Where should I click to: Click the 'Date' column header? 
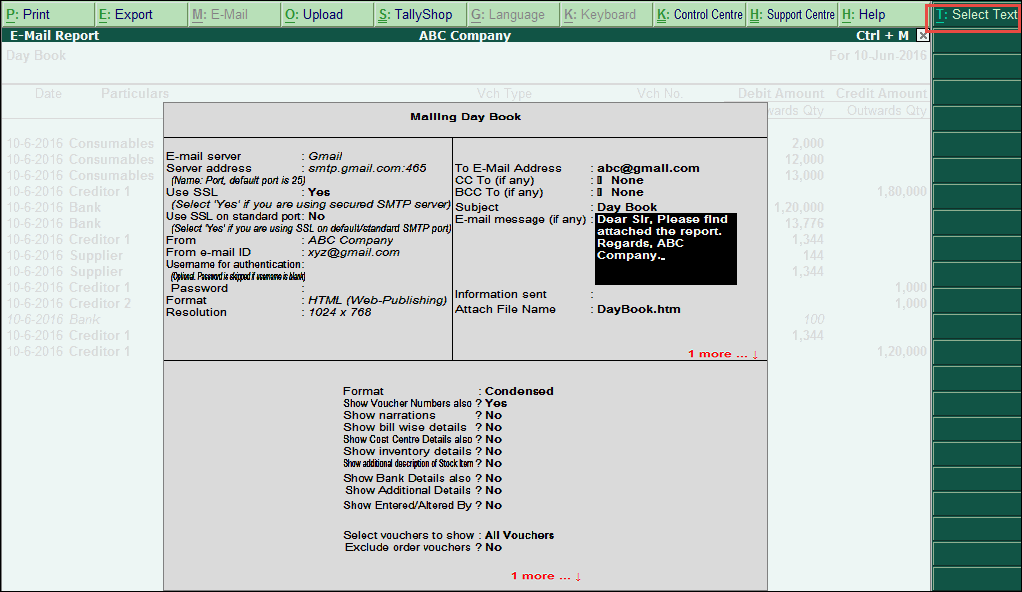click(x=48, y=93)
